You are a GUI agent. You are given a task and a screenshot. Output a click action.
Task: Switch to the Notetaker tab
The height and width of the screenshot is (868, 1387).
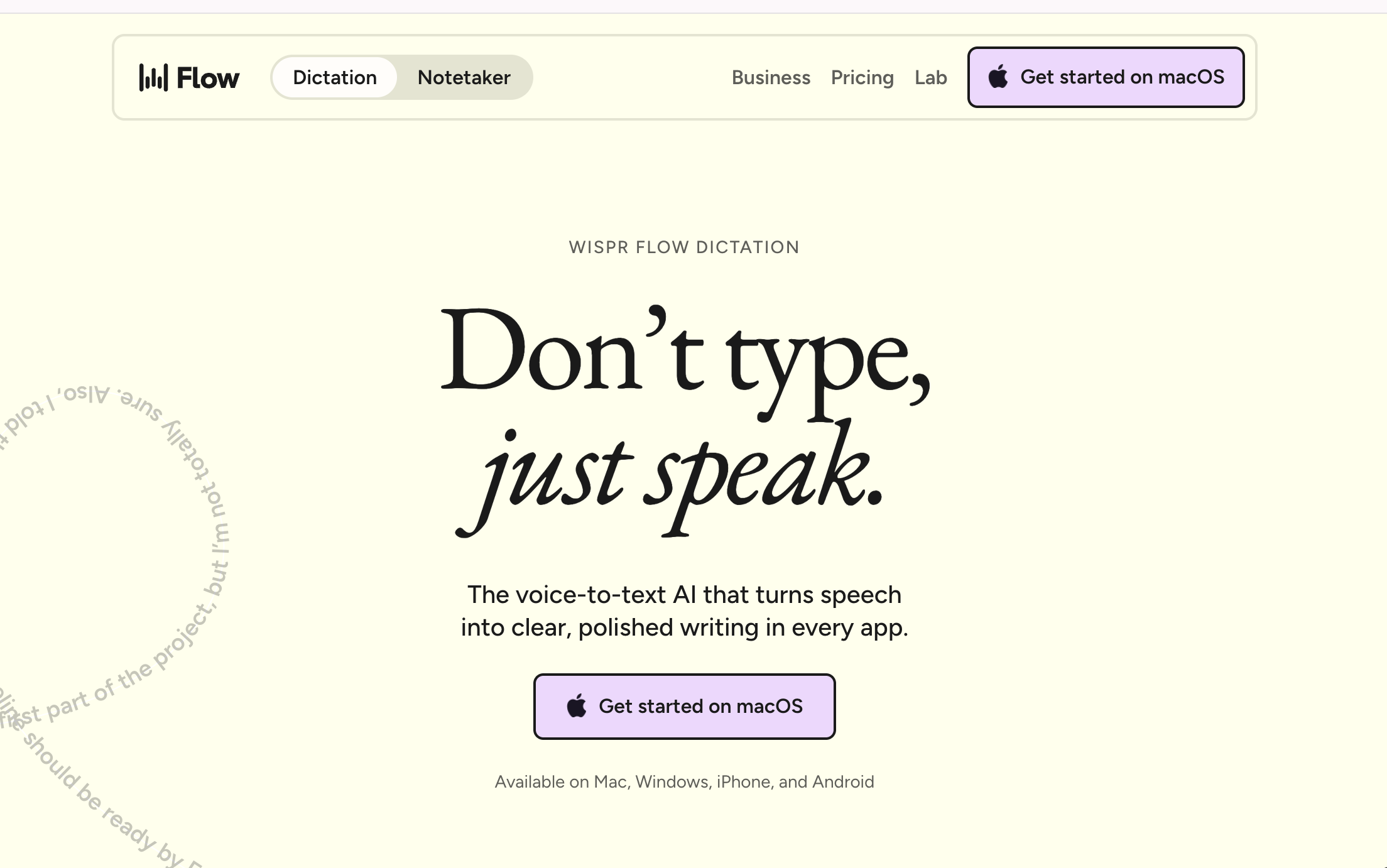point(464,77)
